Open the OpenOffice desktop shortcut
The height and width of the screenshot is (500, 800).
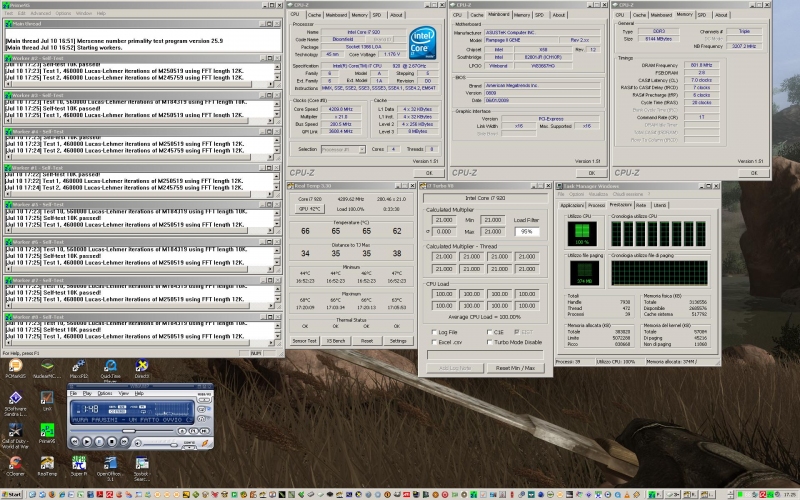(113, 462)
